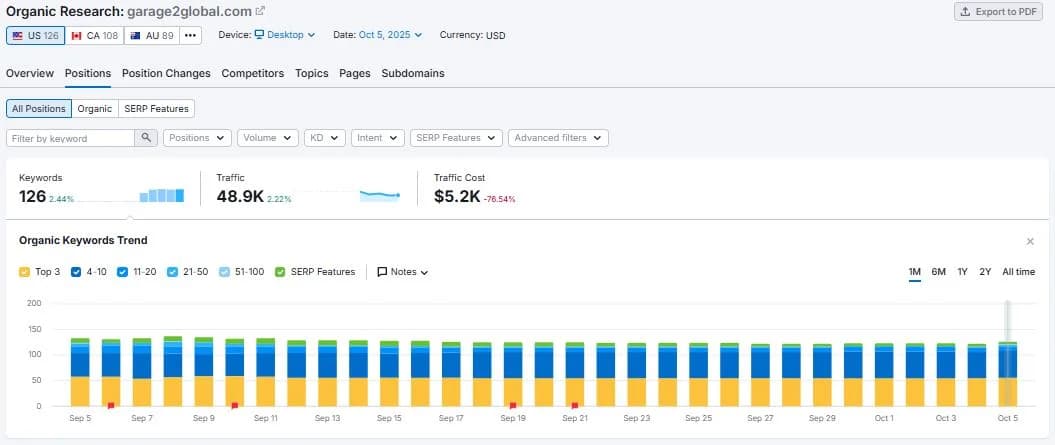Click the Traffic Cost $5.2K value

(x=457, y=197)
